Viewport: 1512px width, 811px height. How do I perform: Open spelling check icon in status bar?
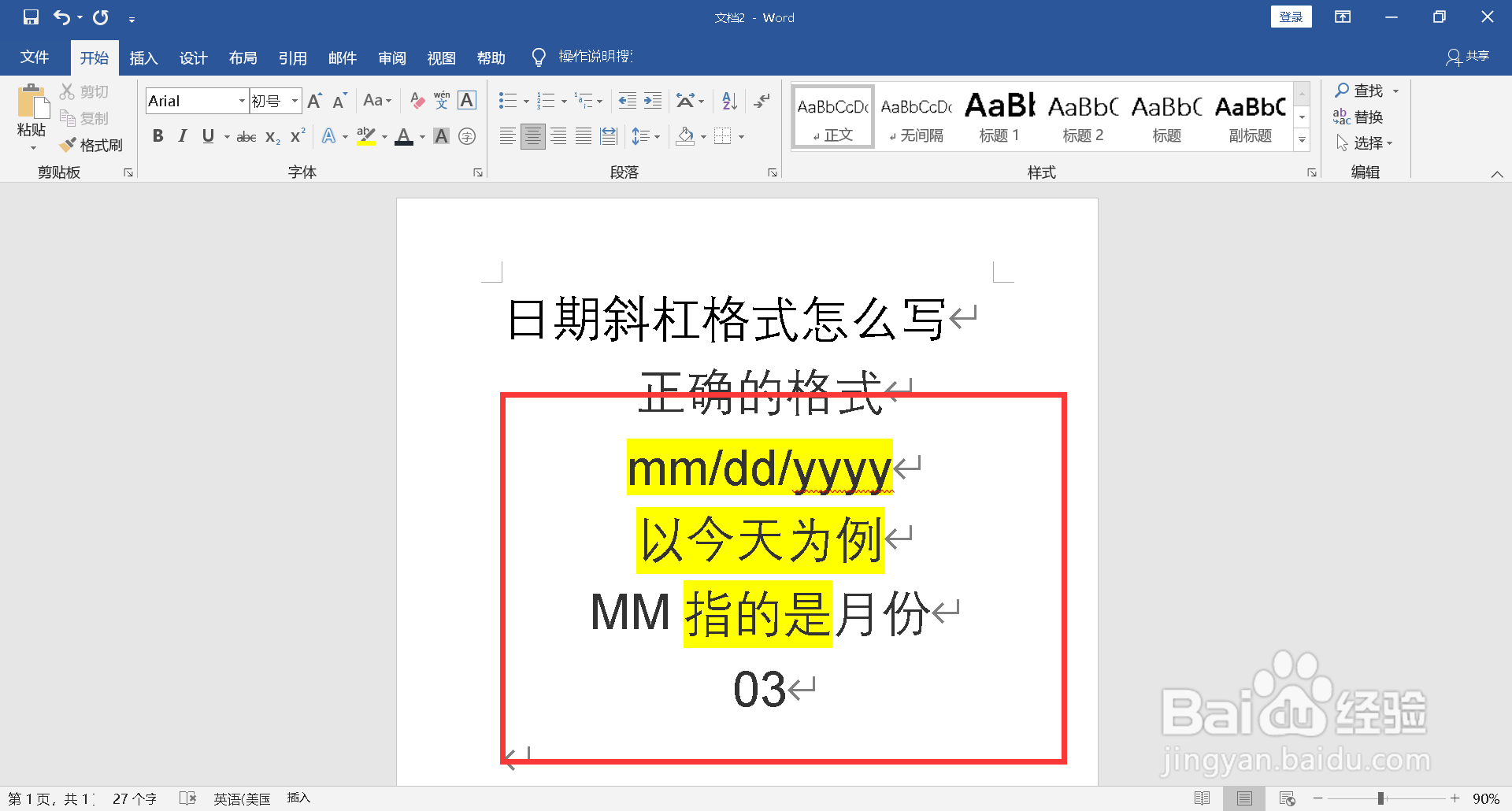click(x=187, y=798)
